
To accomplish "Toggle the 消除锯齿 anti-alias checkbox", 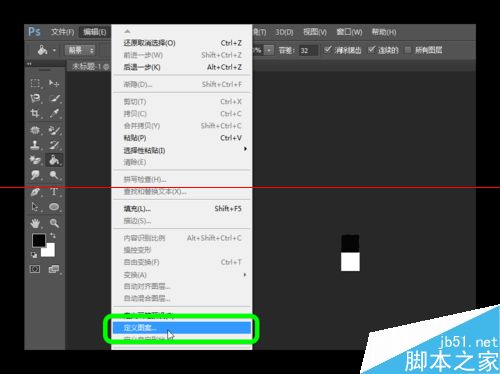I will [327, 50].
